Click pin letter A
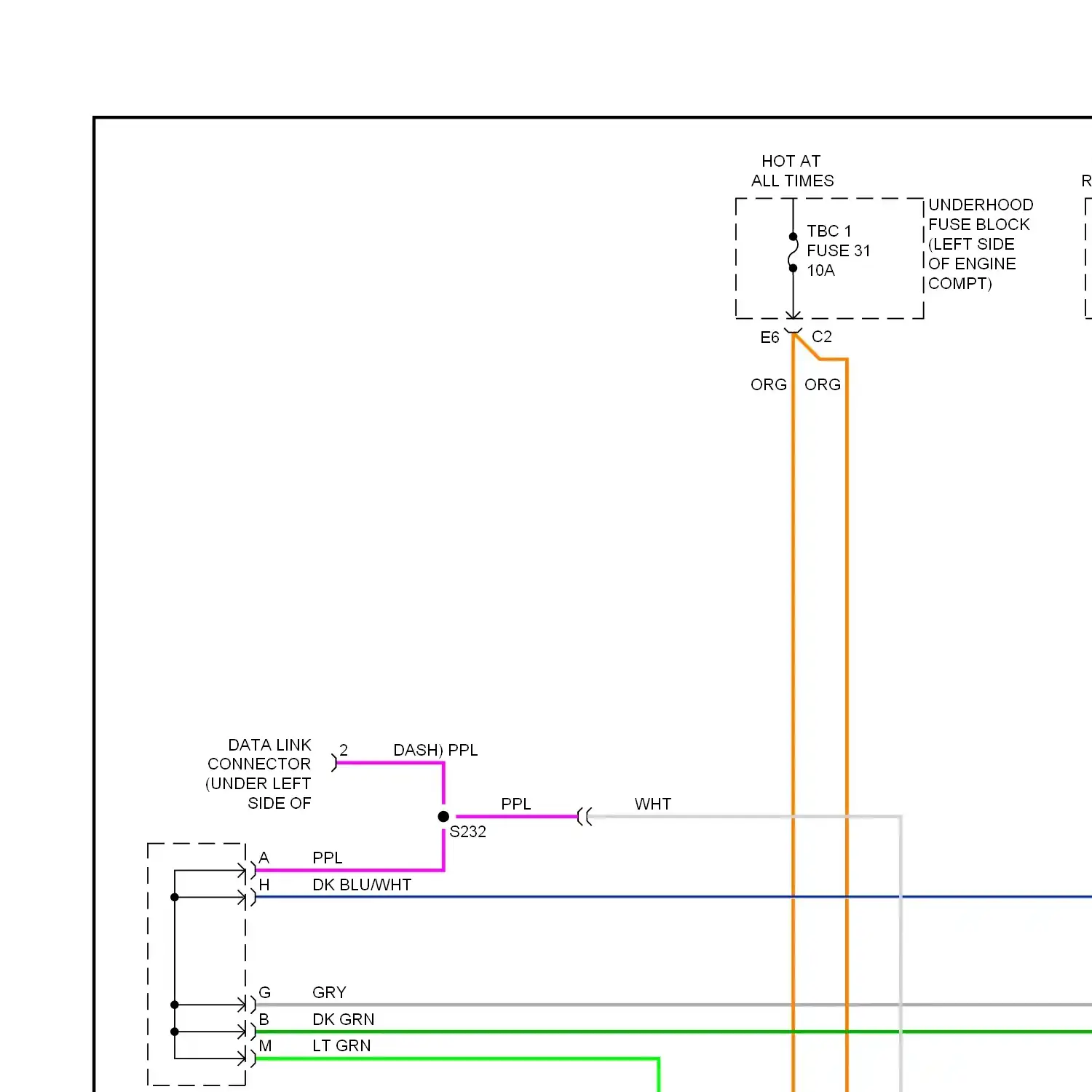Screen dimensions: 1092x1092 coord(264,858)
